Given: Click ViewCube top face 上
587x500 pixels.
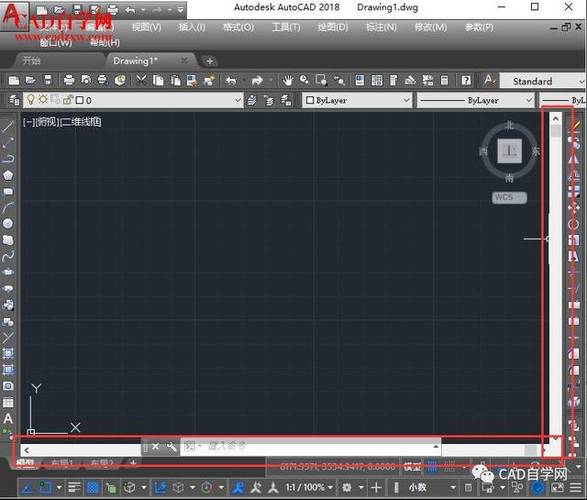Looking at the screenshot, I should click(510, 150).
